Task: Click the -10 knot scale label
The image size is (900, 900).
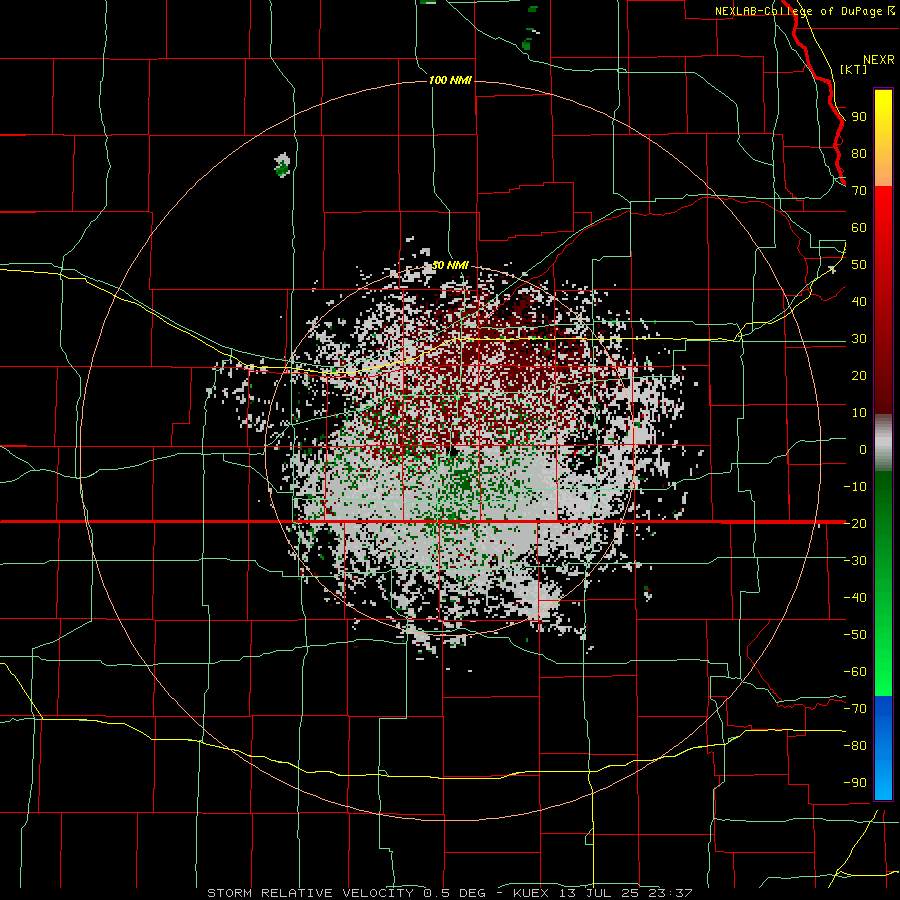Action: [855, 487]
